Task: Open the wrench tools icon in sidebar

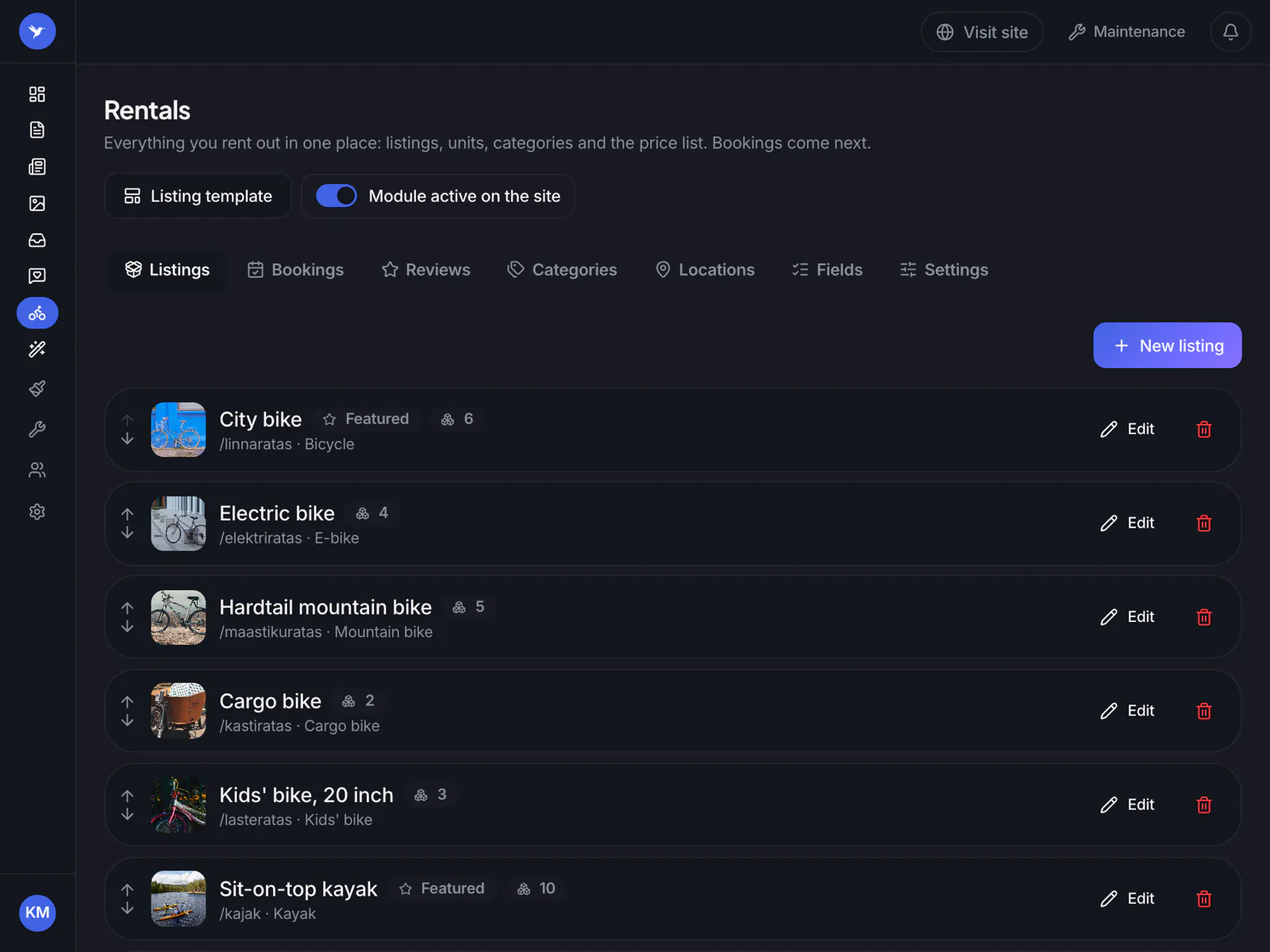Action: 37,429
